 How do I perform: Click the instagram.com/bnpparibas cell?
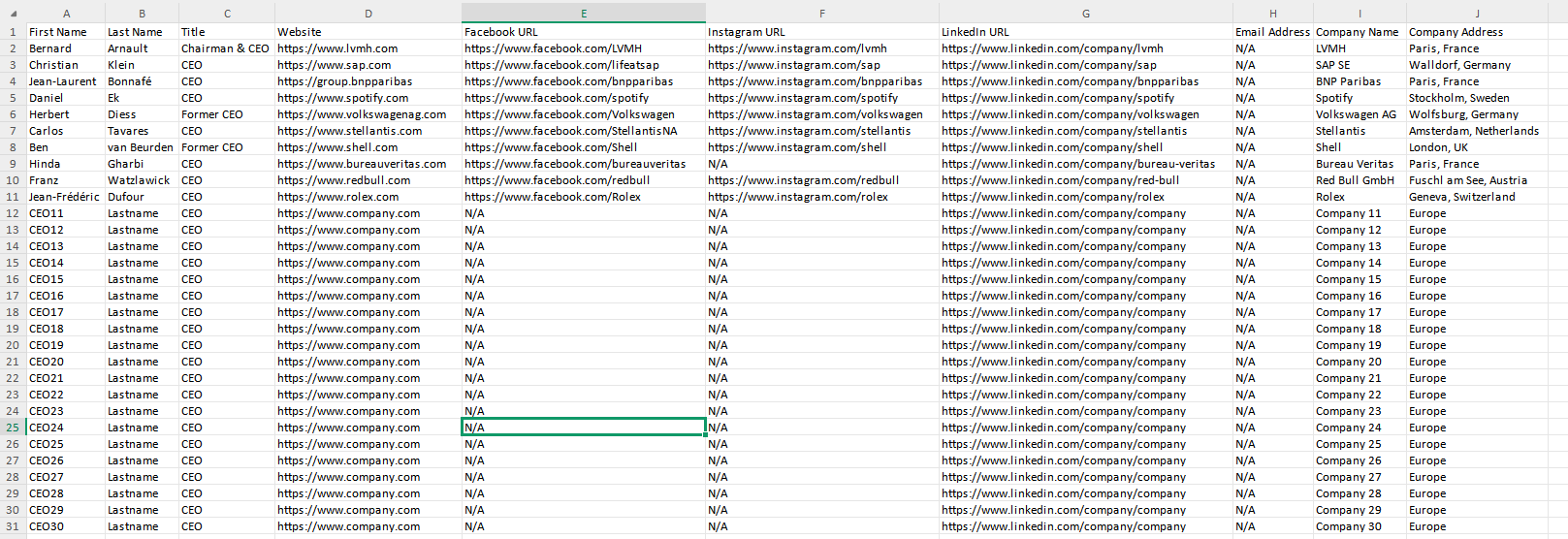click(822, 81)
